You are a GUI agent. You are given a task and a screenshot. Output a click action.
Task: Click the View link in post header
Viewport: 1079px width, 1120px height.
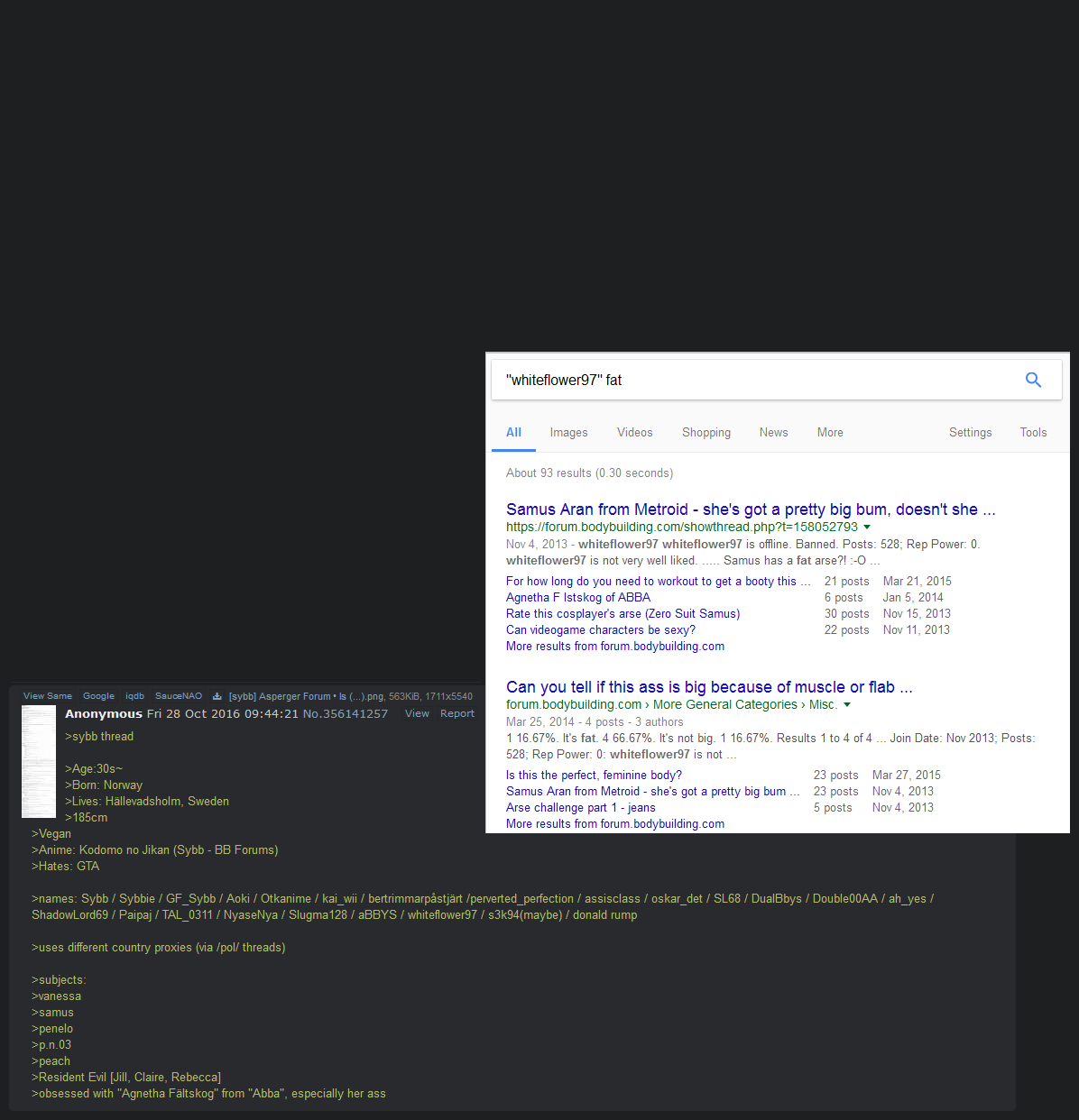click(417, 714)
